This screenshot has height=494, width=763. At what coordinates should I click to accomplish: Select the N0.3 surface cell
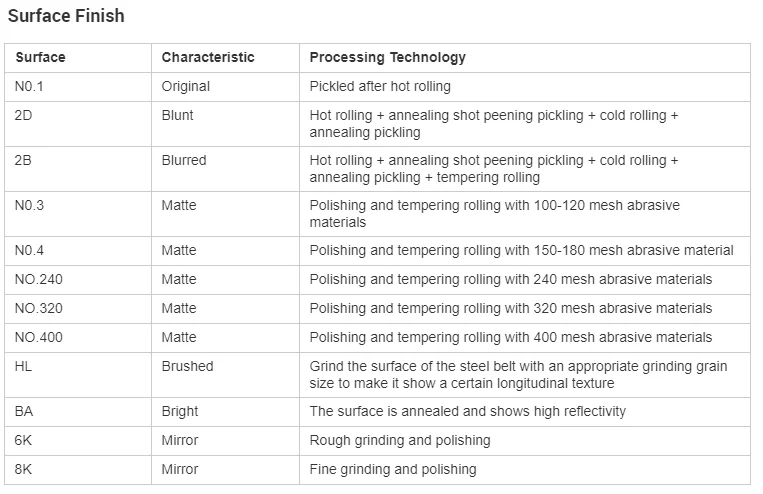pos(30,206)
